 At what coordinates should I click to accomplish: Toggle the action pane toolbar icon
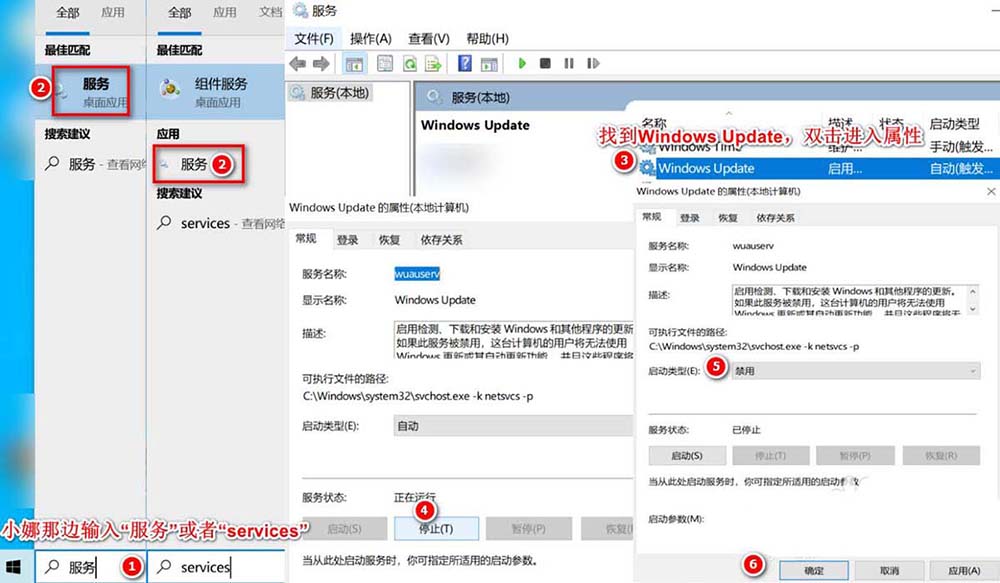(489, 63)
